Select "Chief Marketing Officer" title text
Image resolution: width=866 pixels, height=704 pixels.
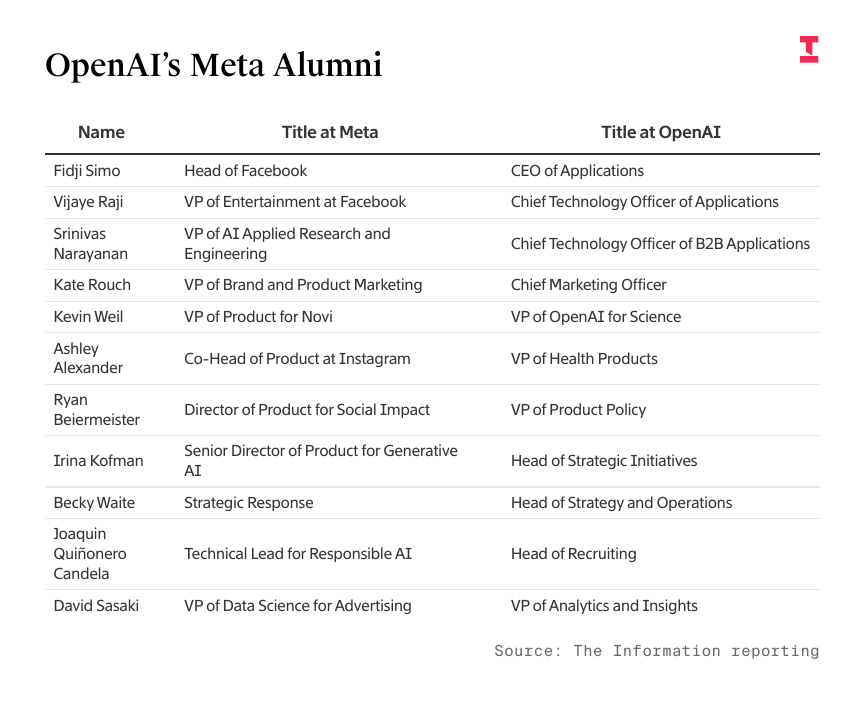coord(588,285)
